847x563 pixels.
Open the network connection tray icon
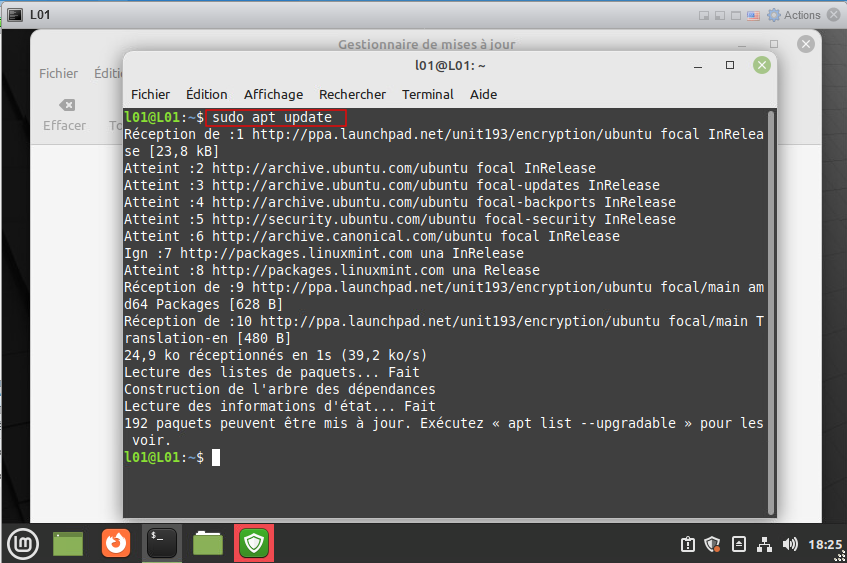click(765, 544)
